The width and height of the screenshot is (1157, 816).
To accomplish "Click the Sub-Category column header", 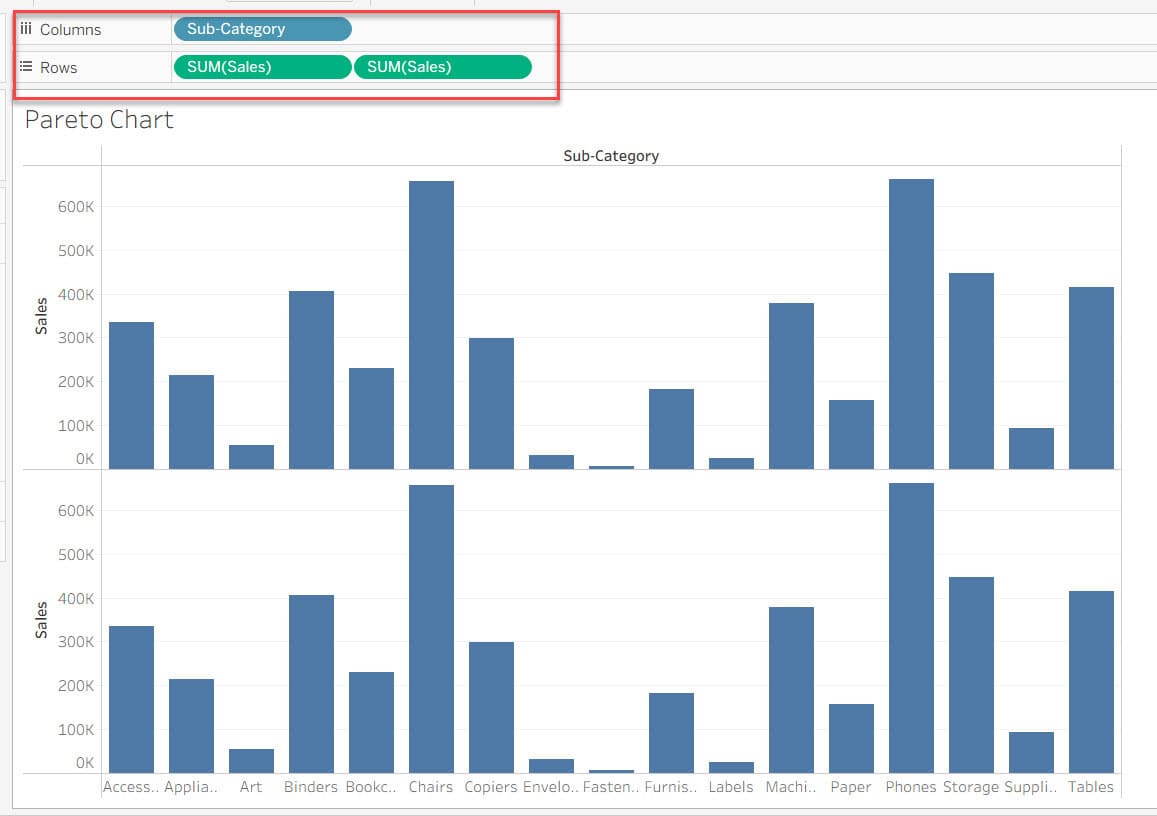I will [x=610, y=155].
